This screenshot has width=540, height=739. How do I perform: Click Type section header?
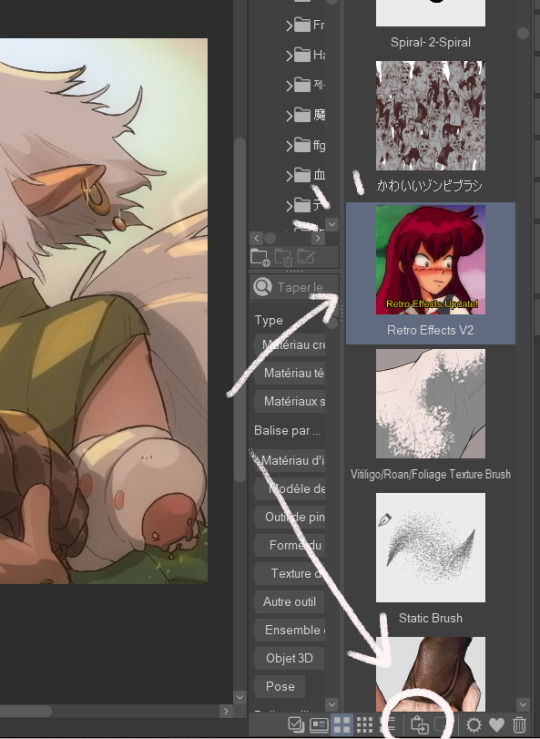coord(269,320)
